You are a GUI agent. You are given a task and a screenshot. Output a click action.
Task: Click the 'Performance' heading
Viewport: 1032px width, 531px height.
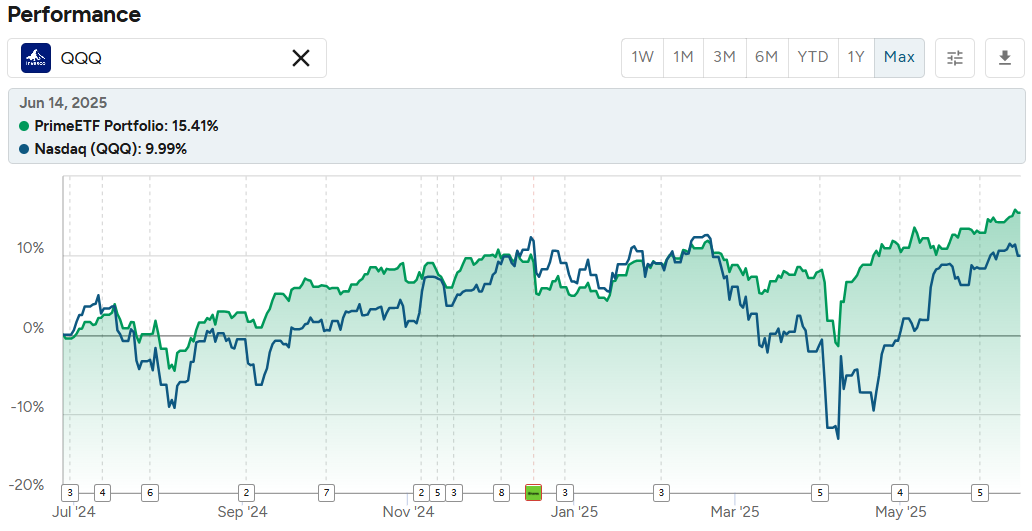(x=74, y=14)
